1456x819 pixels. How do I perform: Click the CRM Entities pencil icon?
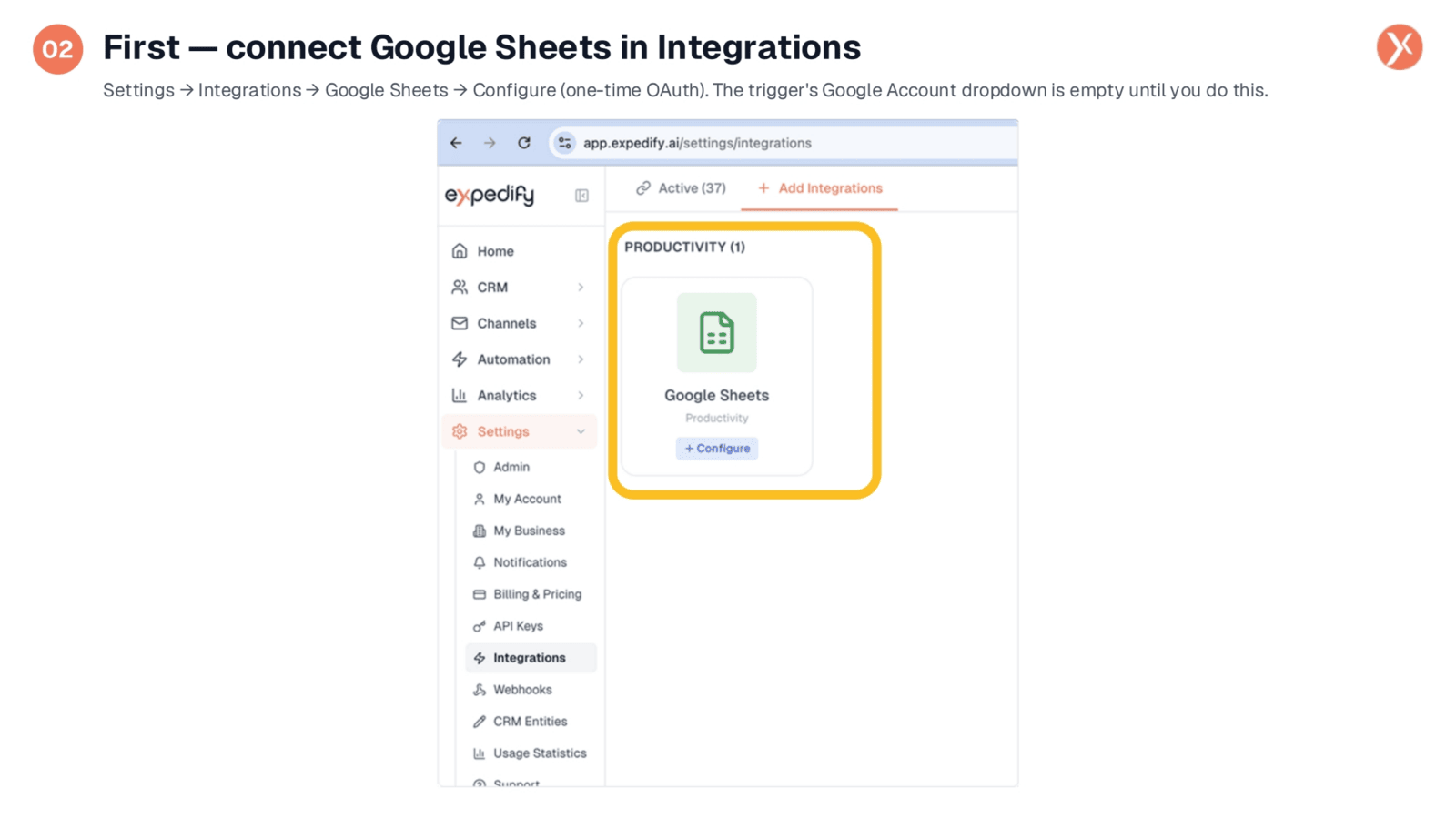pyautogui.click(x=480, y=722)
